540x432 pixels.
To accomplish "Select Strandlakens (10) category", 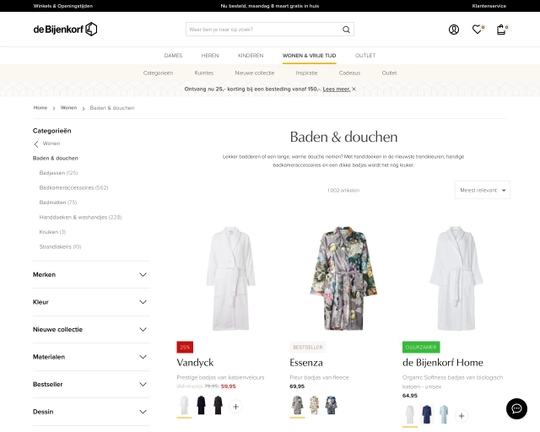I will coord(60,247).
